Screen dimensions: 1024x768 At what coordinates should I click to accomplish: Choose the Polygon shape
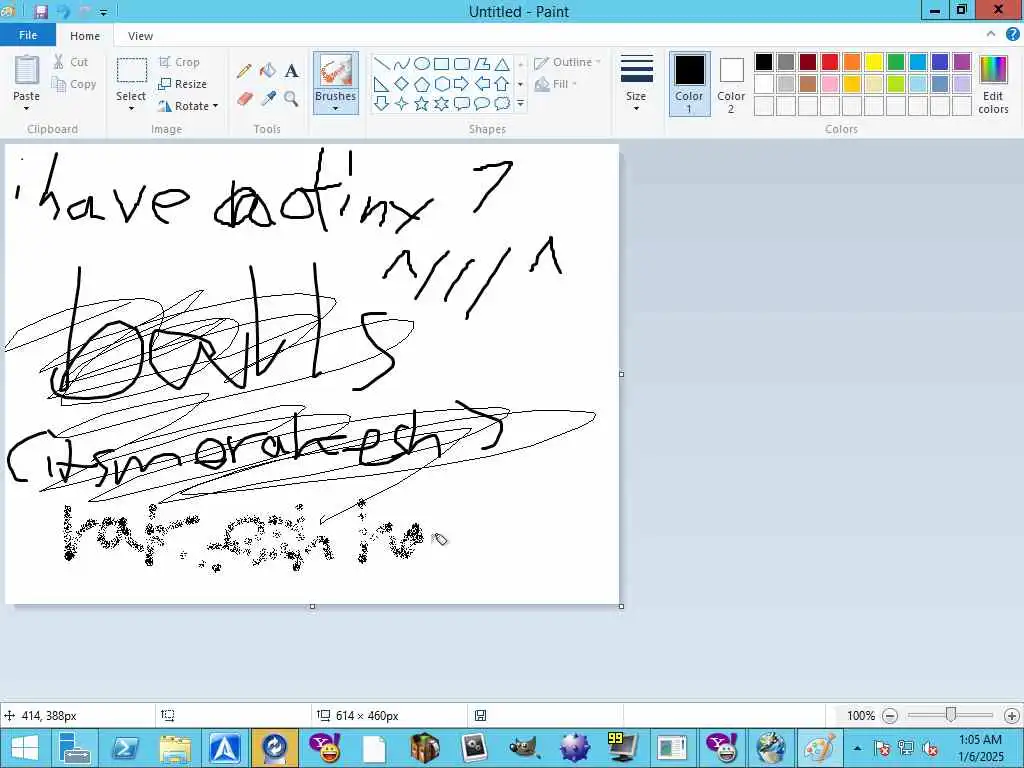click(x=482, y=63)
